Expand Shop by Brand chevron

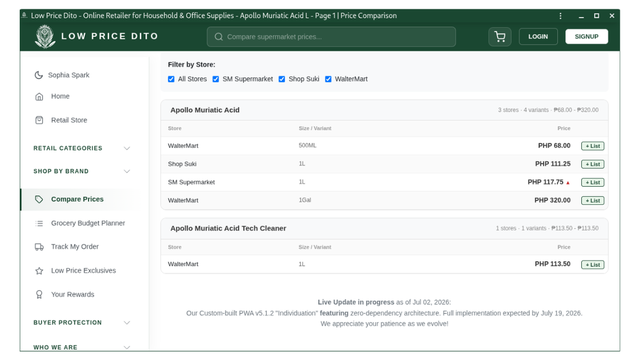127,171
